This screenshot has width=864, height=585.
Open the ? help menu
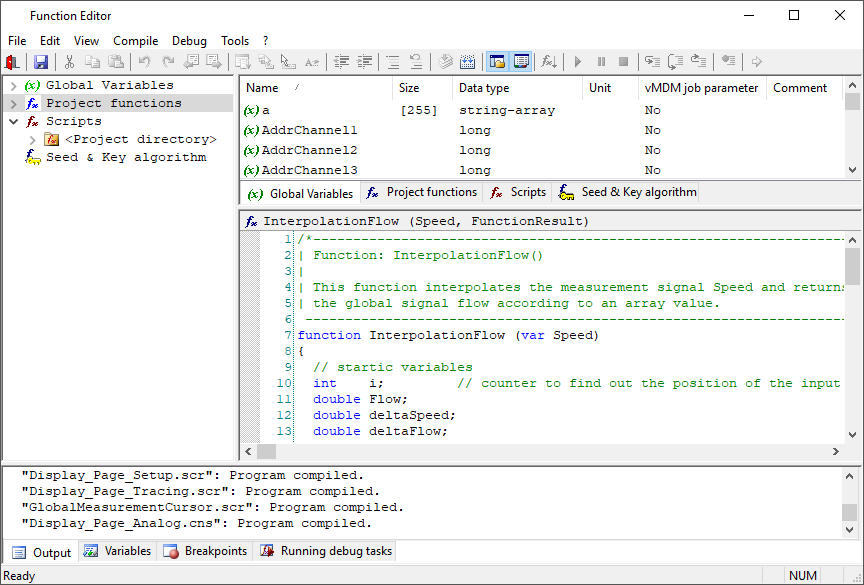coord(266,41)
